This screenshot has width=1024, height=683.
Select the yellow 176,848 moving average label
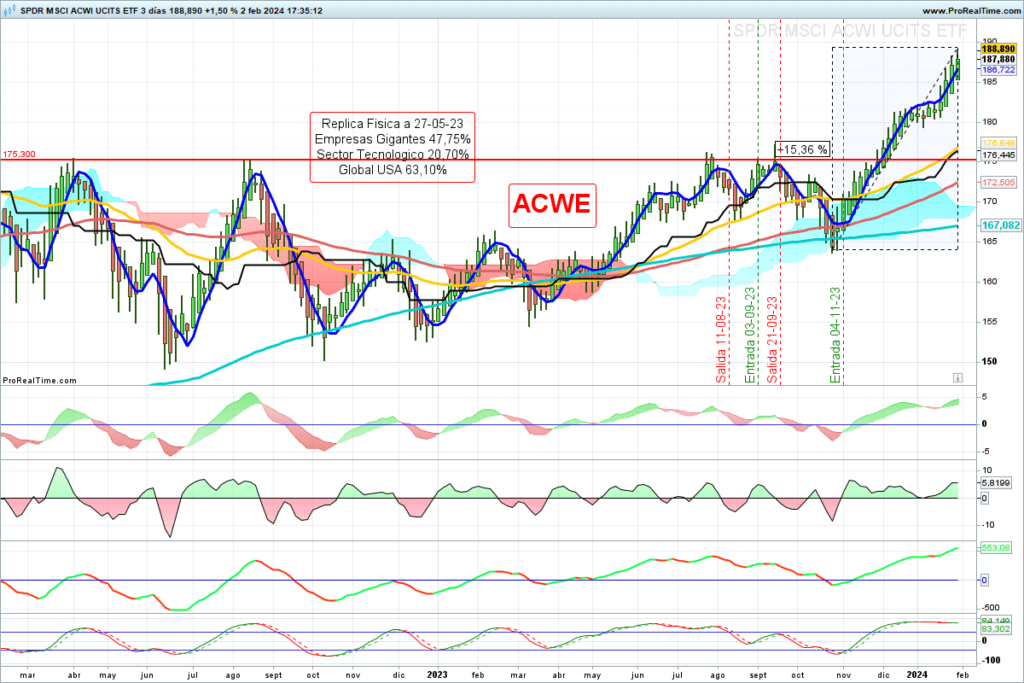pyautogui.click(x=998, y=143)
